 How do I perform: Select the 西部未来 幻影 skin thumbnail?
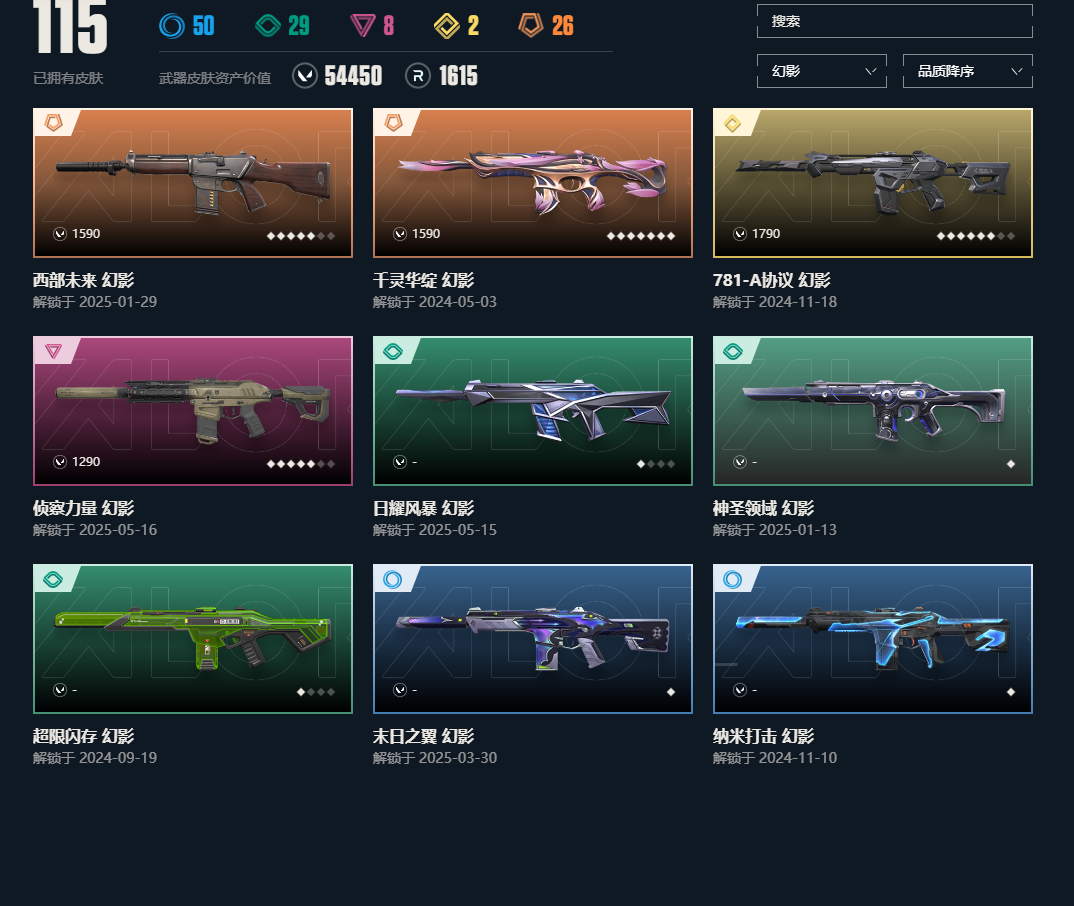pyautogui.click(x=192, y=183)
